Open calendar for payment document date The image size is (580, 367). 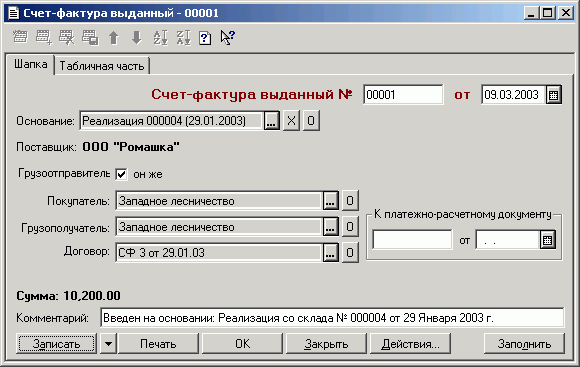point(547,240)
